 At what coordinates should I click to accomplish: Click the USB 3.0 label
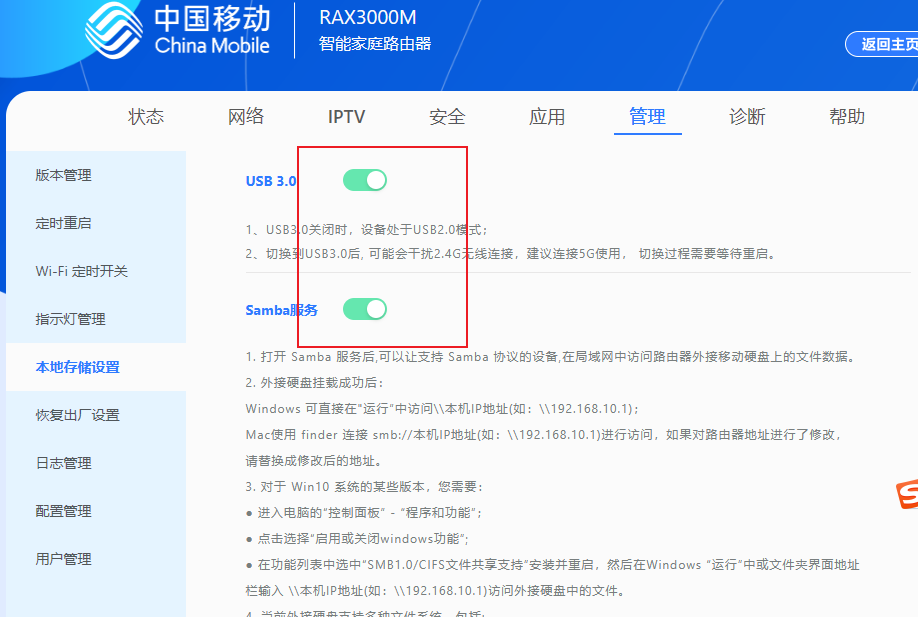pos(271,181)
